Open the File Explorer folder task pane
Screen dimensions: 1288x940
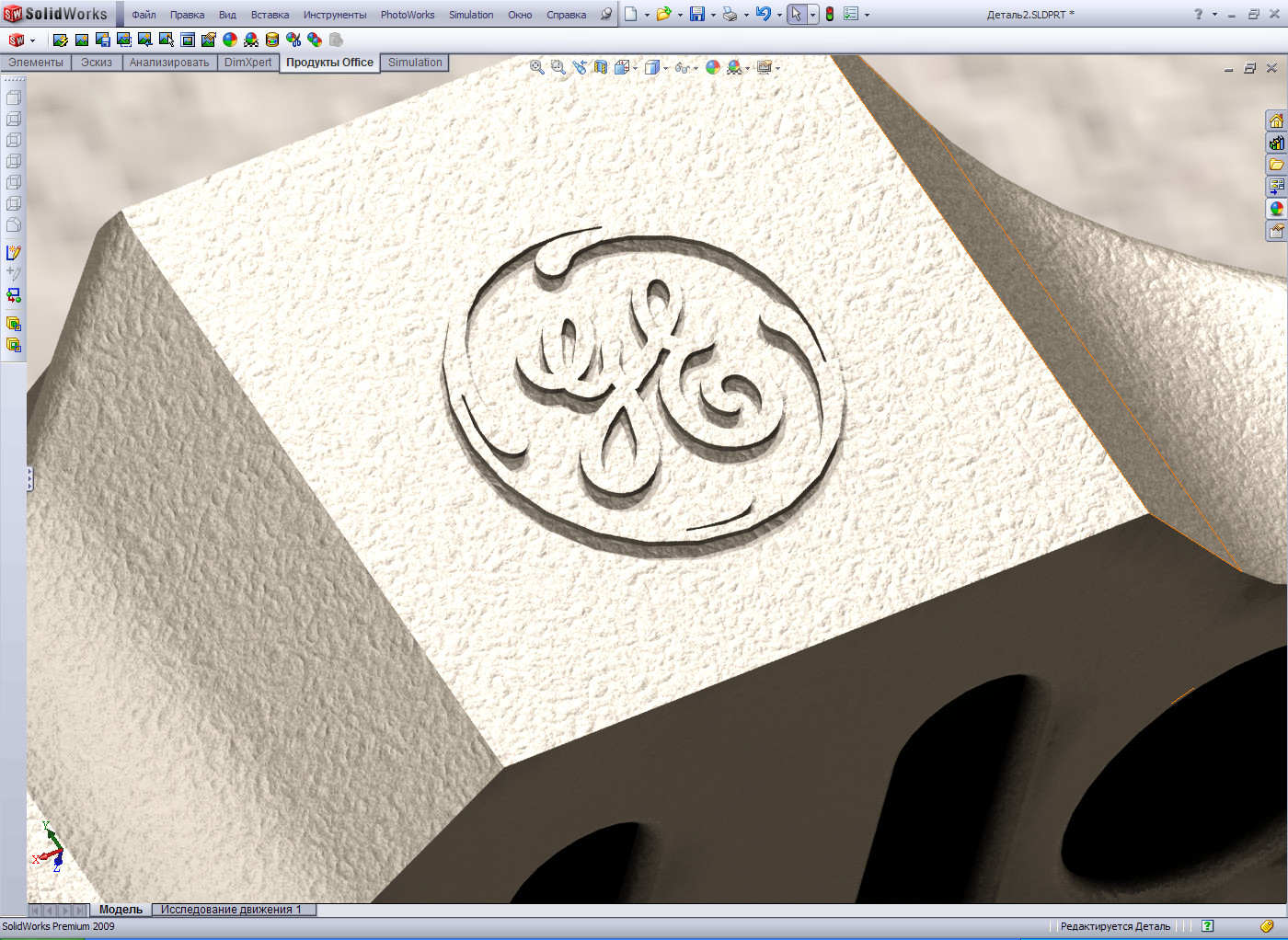(x=1277, y=165)
